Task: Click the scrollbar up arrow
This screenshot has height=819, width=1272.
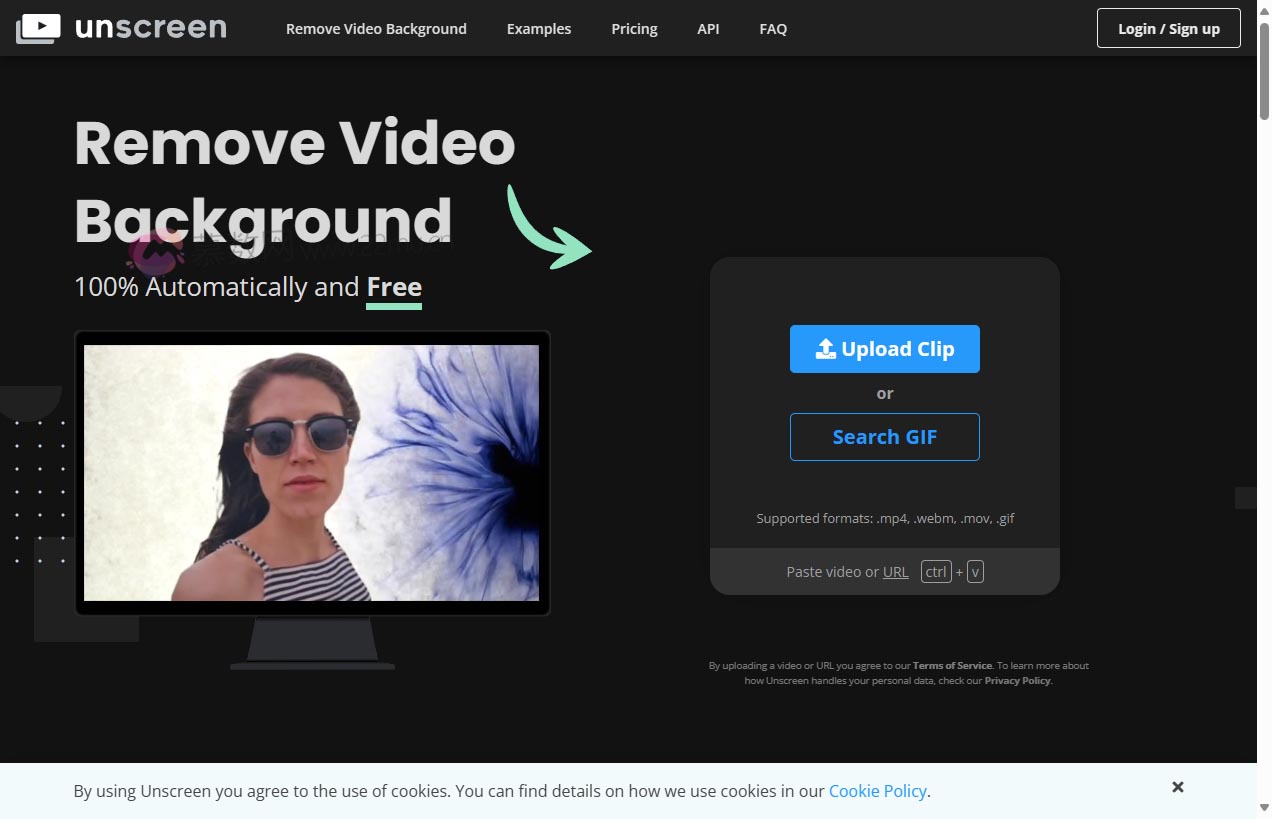Action: tap(1264, 7)
